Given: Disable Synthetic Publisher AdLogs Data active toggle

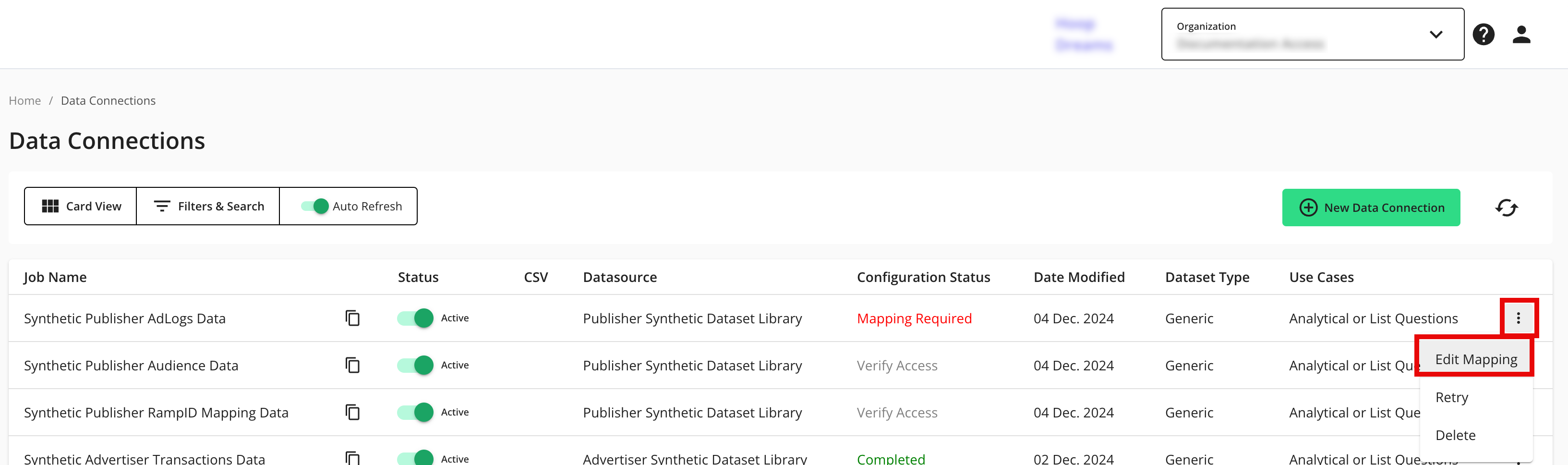Looking at the screenshot, I should click(x=416, y=318).
